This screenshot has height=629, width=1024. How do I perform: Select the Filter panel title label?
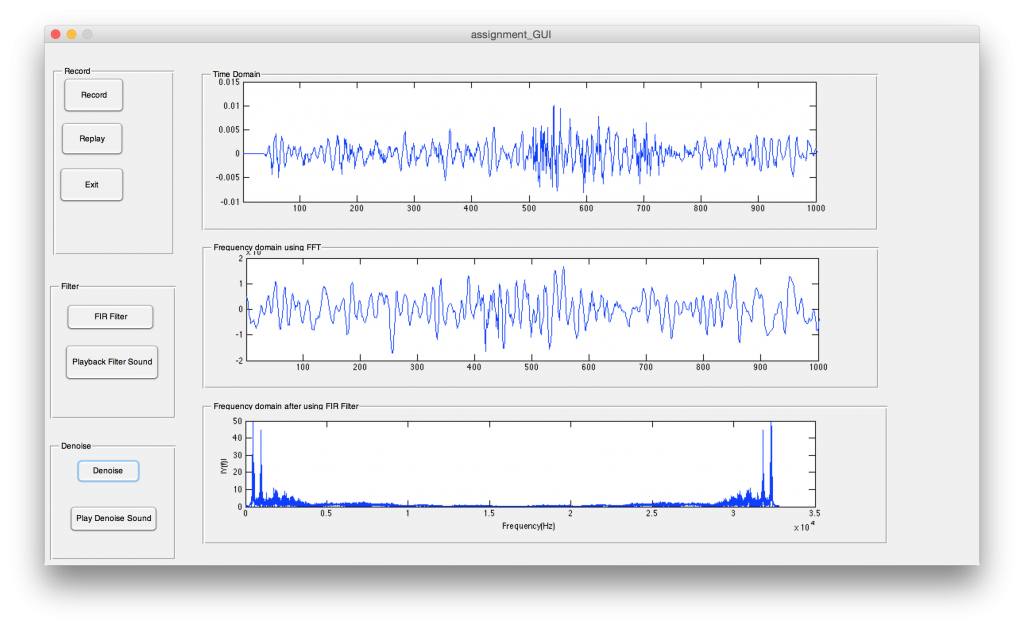(x=70, y=286)
